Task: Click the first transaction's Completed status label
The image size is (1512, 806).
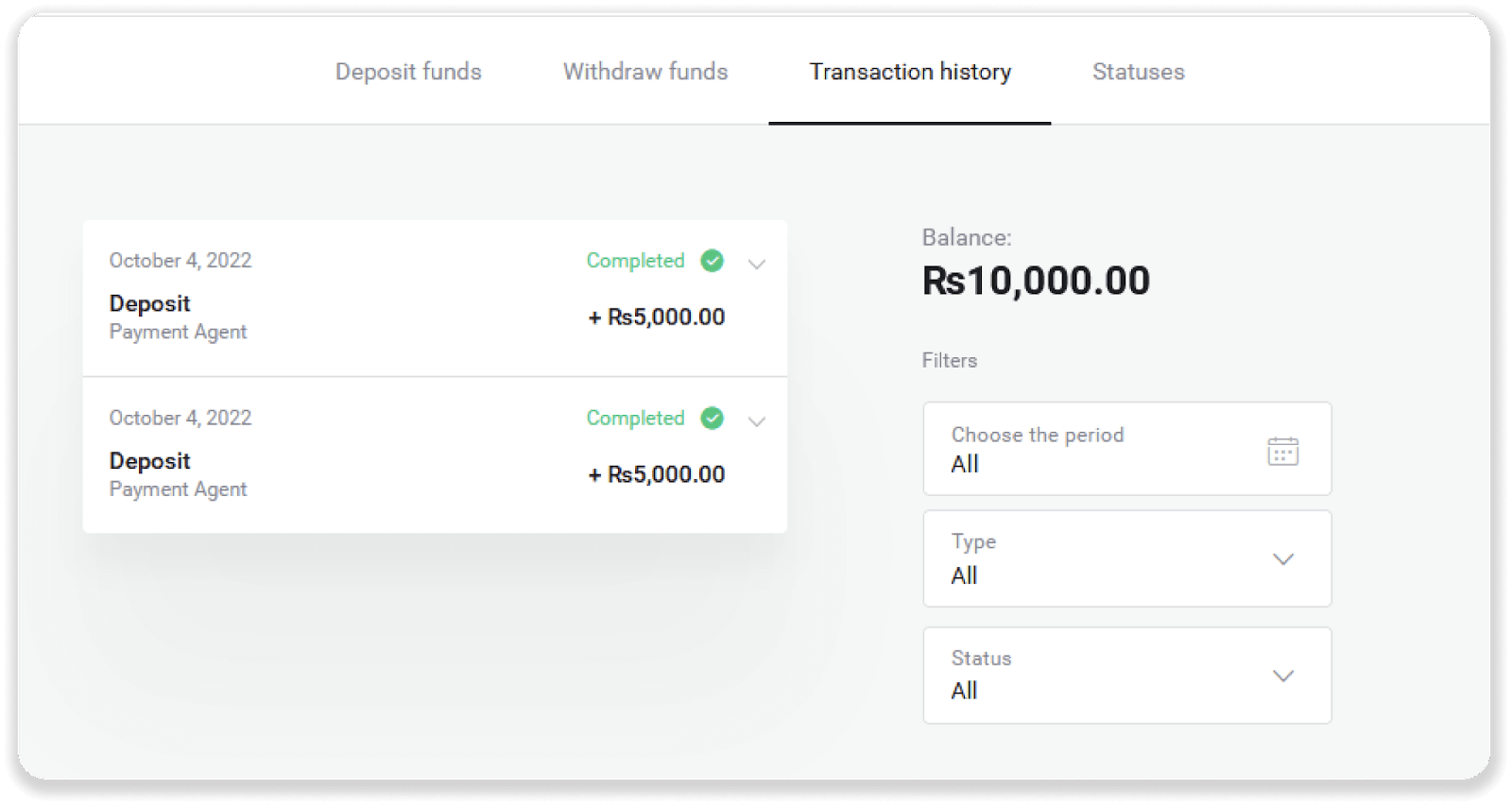Action: [635, 261]
